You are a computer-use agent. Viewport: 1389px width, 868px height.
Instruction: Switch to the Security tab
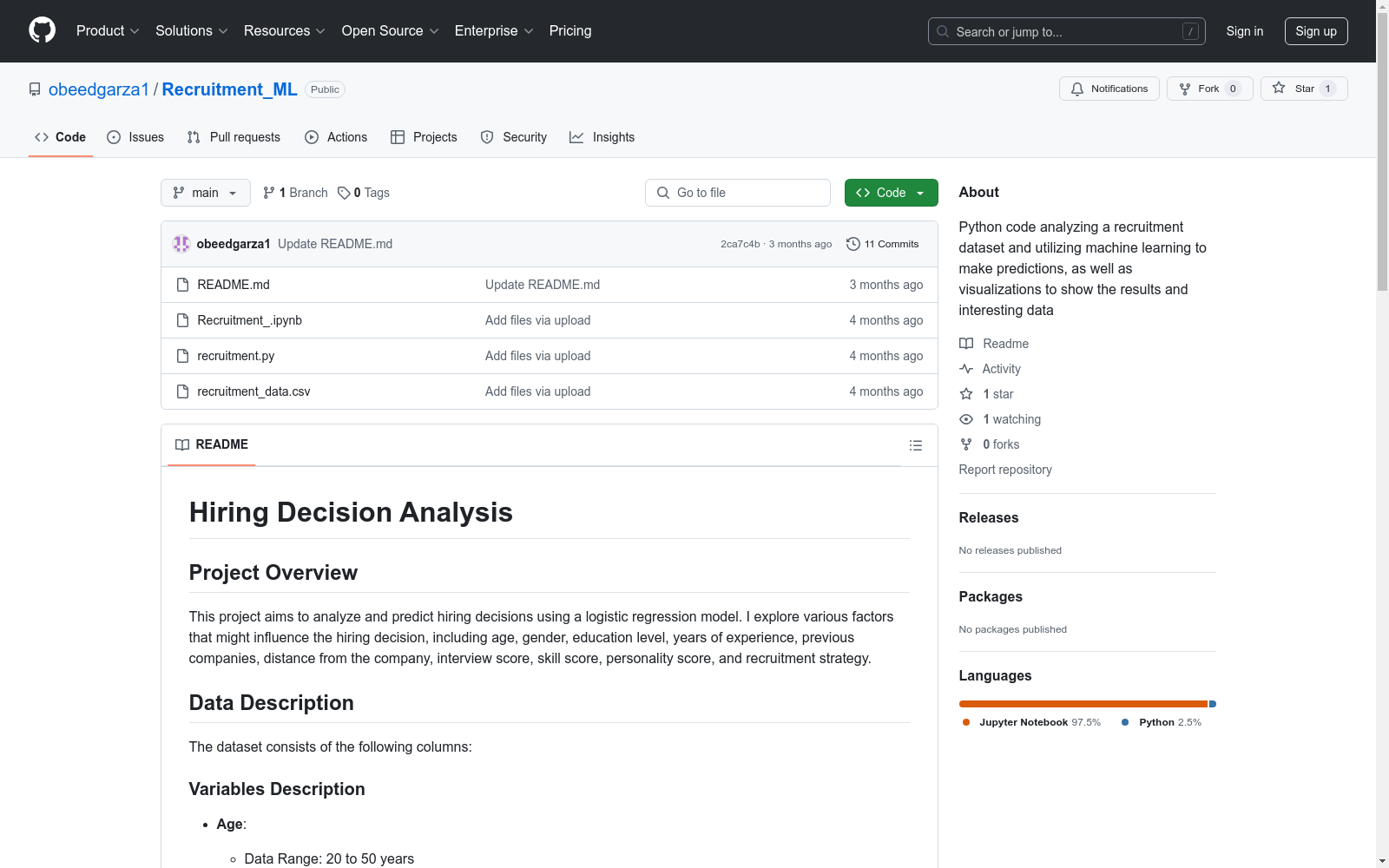pos(514,137)
